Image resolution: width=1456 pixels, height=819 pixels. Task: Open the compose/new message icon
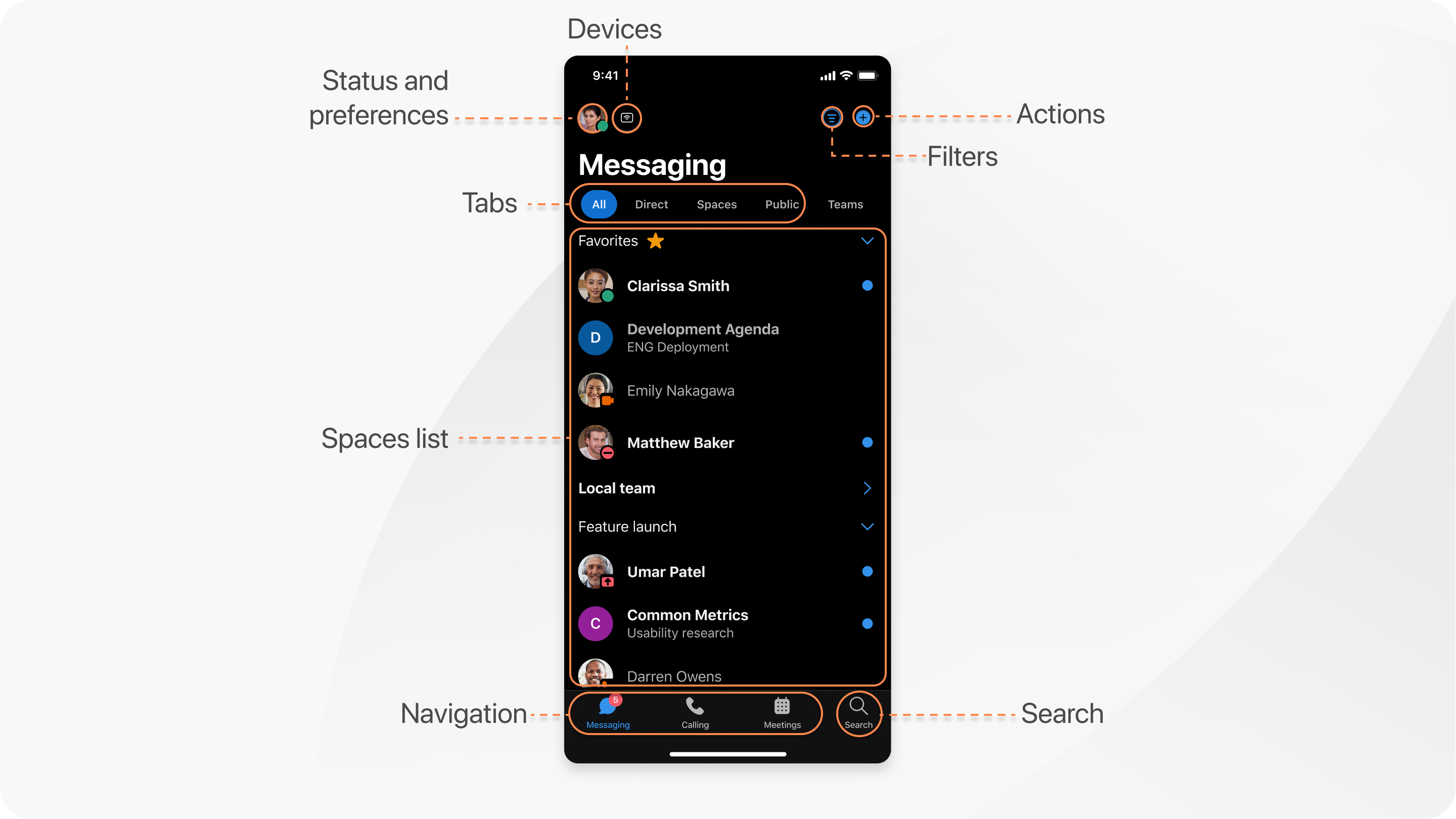pos(862,117)
